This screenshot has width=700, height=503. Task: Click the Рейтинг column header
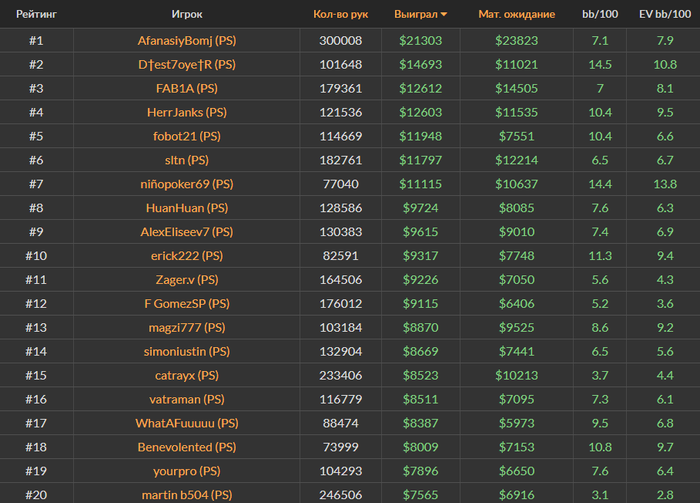[36, 14]
